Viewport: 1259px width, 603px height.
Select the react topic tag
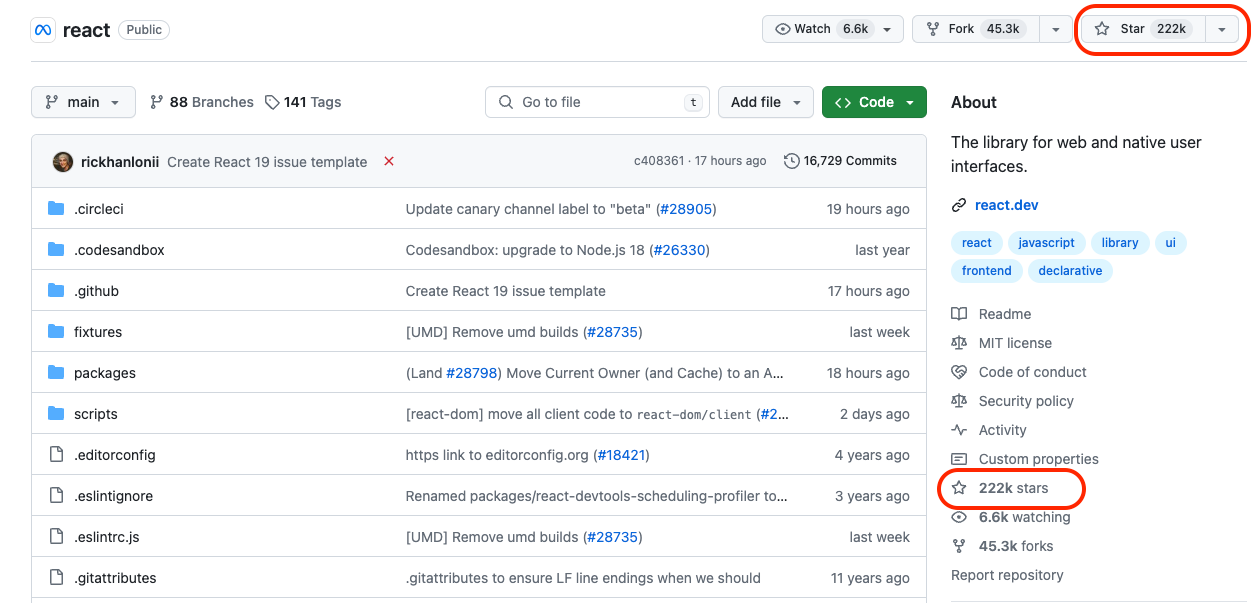(977, 243)
